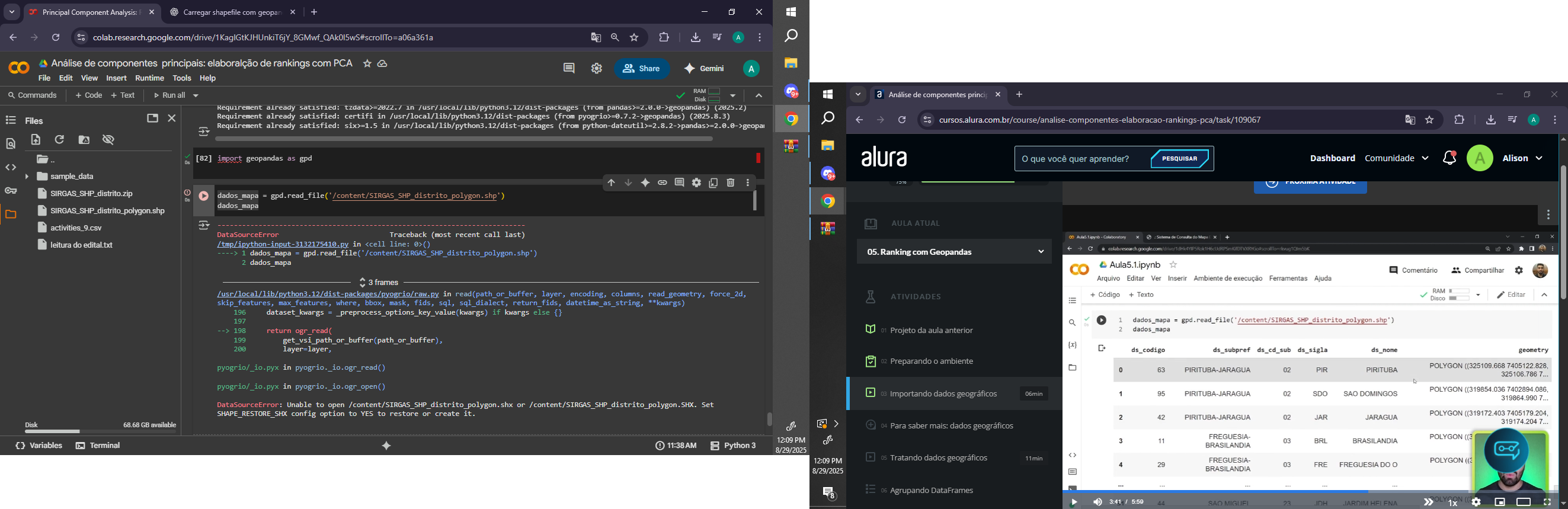Open Discord from the left Windows taskbar
Screen dimensions: 1568x509
(791, 92)
